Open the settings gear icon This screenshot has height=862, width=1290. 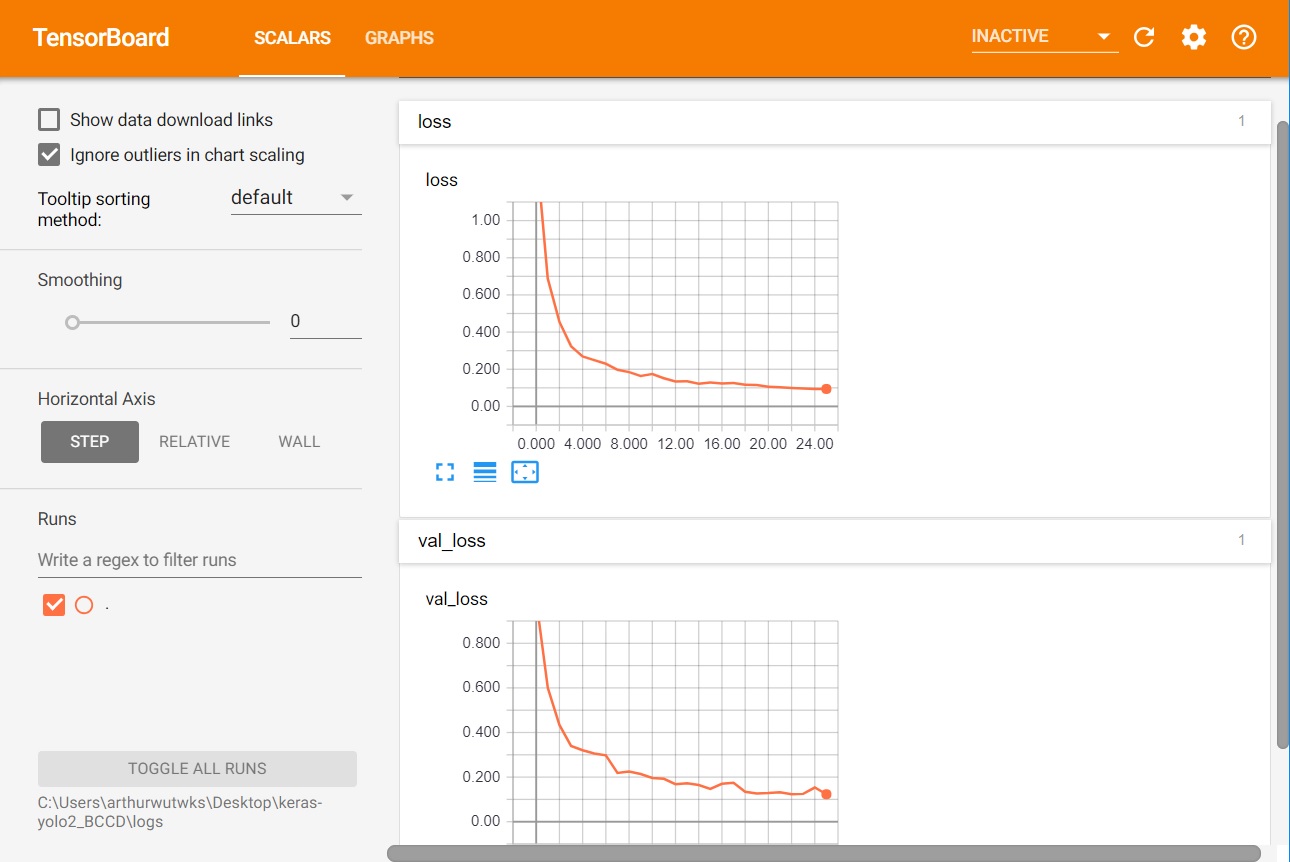coord(1194,38)
